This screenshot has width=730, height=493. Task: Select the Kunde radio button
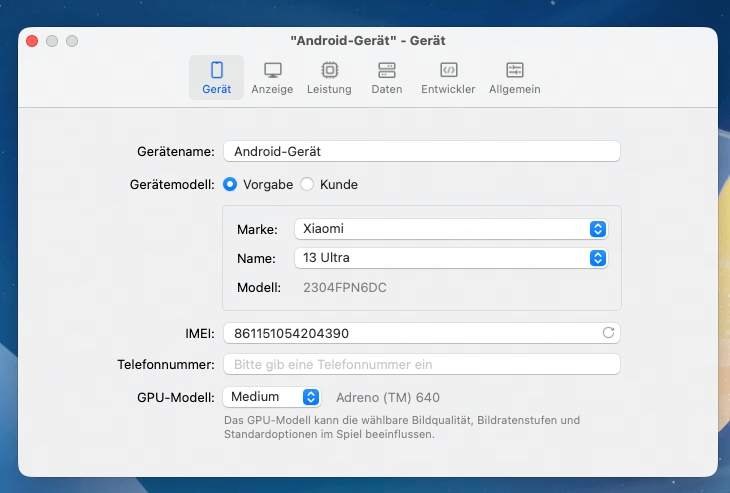point(307,184)
